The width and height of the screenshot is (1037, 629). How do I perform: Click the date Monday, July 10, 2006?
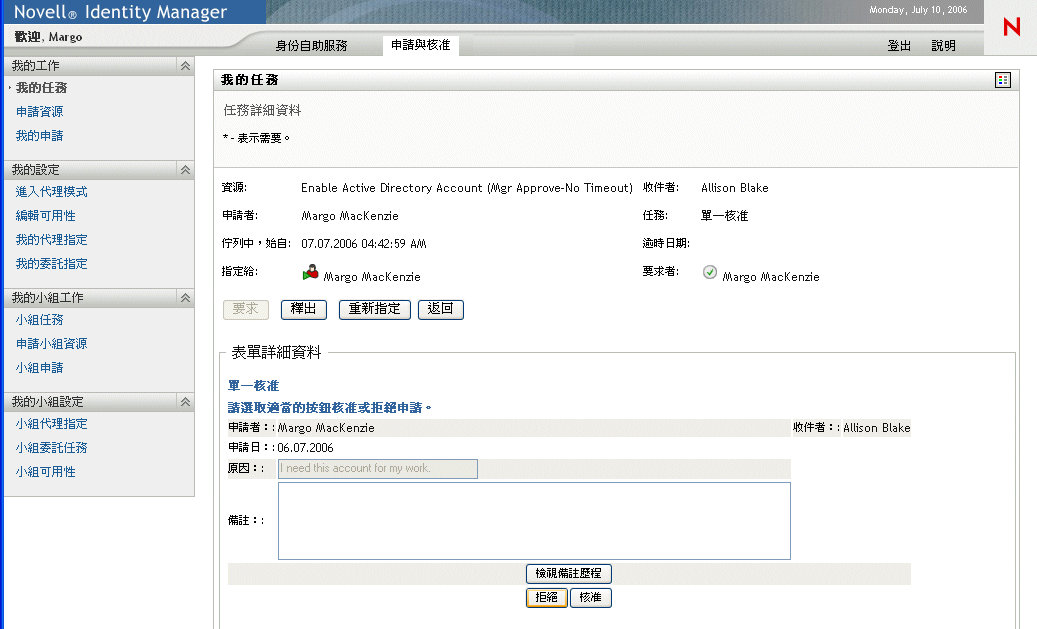pos(918,10)
